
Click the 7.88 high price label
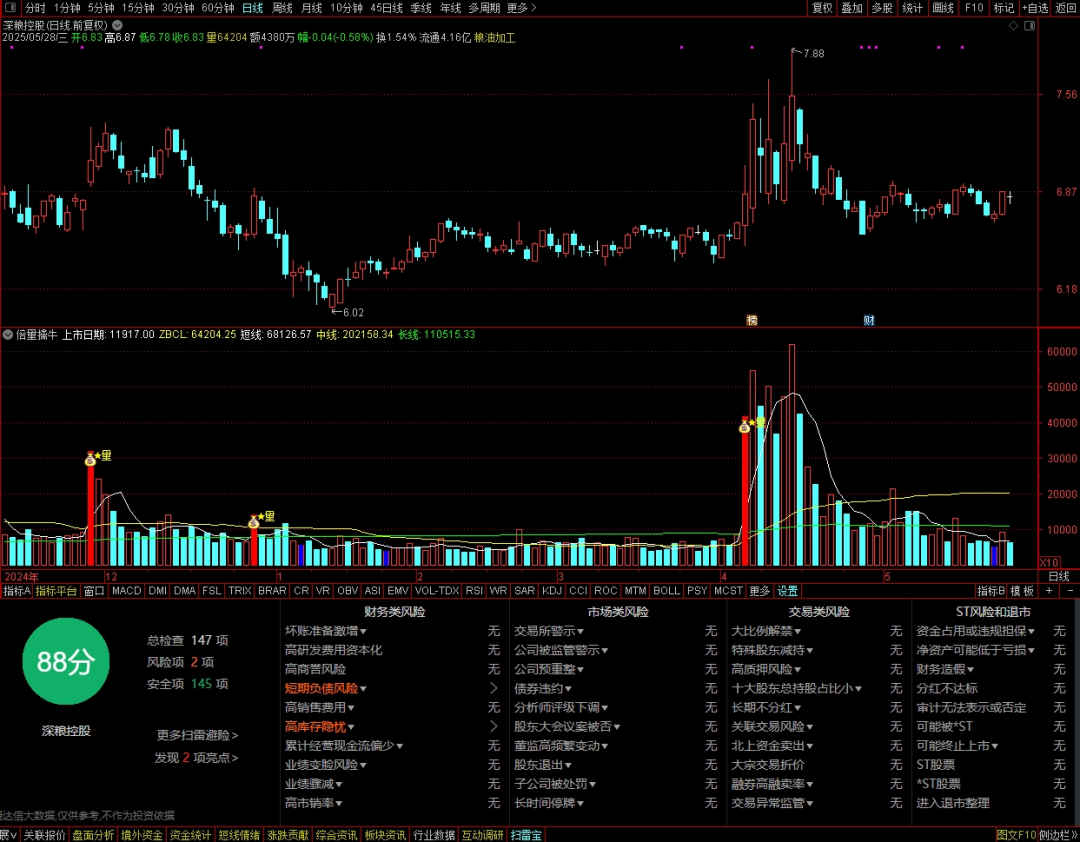813,54
